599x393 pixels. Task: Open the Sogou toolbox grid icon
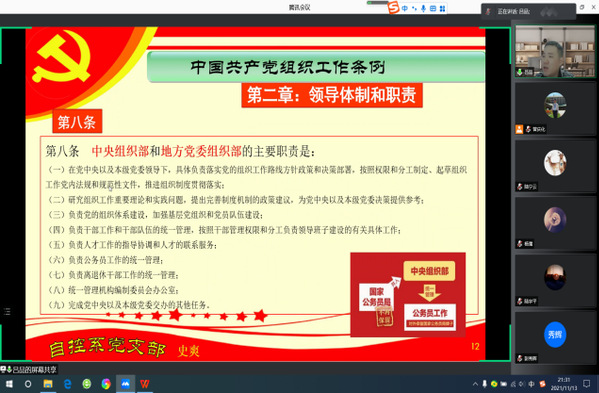coord(442,8)
